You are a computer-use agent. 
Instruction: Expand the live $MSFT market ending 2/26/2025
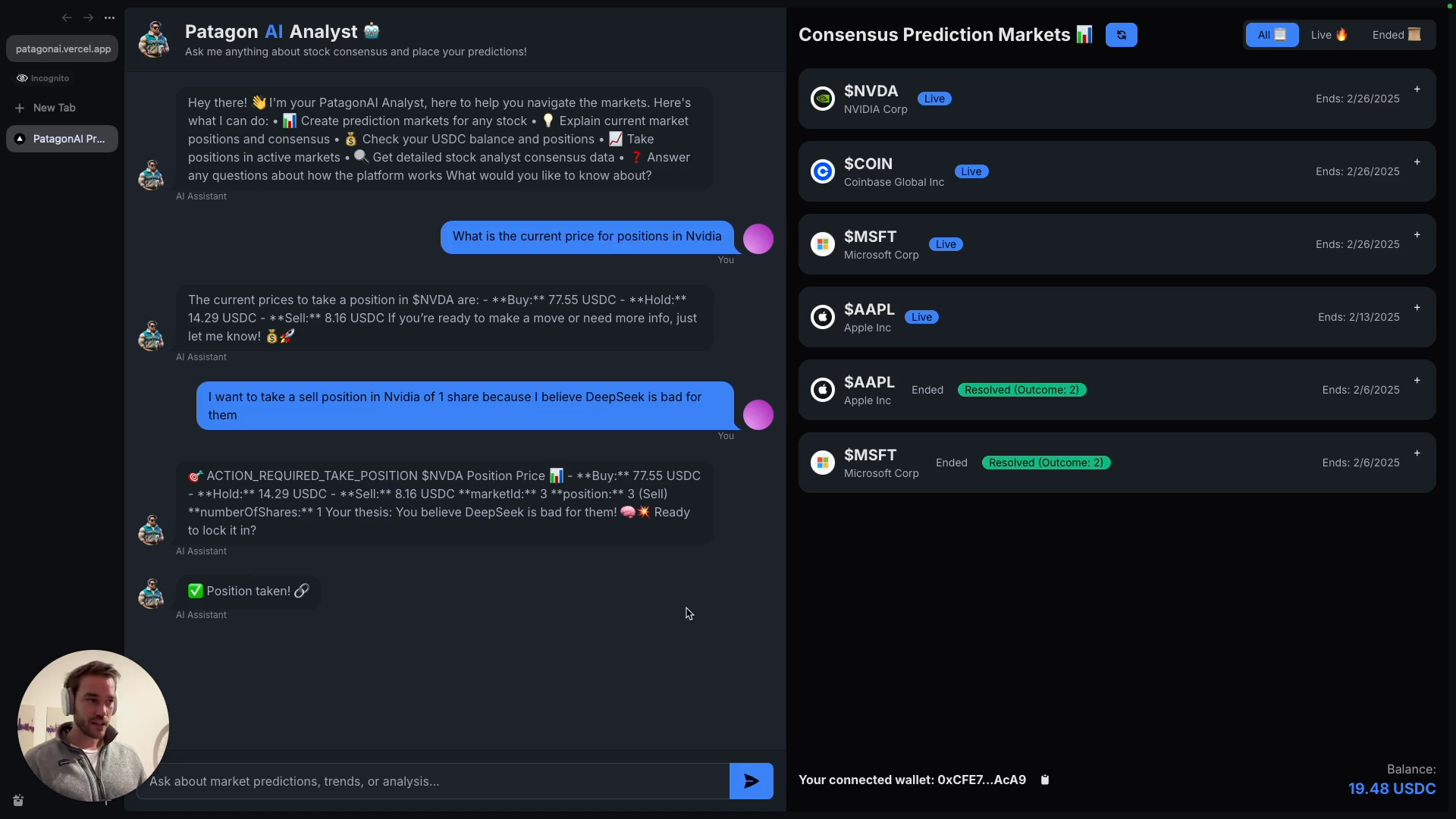click(1417, 235)
